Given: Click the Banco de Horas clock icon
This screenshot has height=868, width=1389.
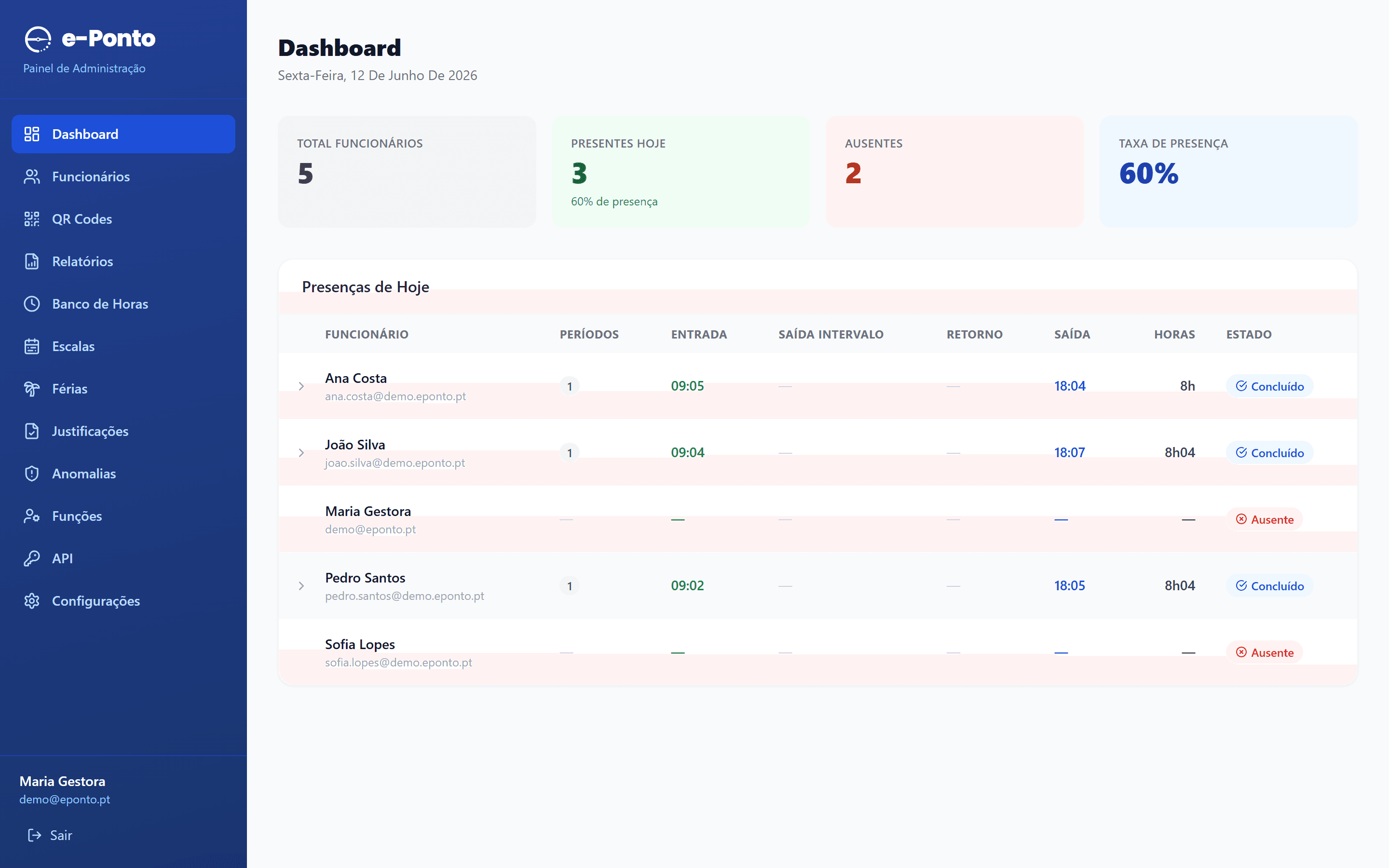Looking at the screenshot, I should [31, 304].
